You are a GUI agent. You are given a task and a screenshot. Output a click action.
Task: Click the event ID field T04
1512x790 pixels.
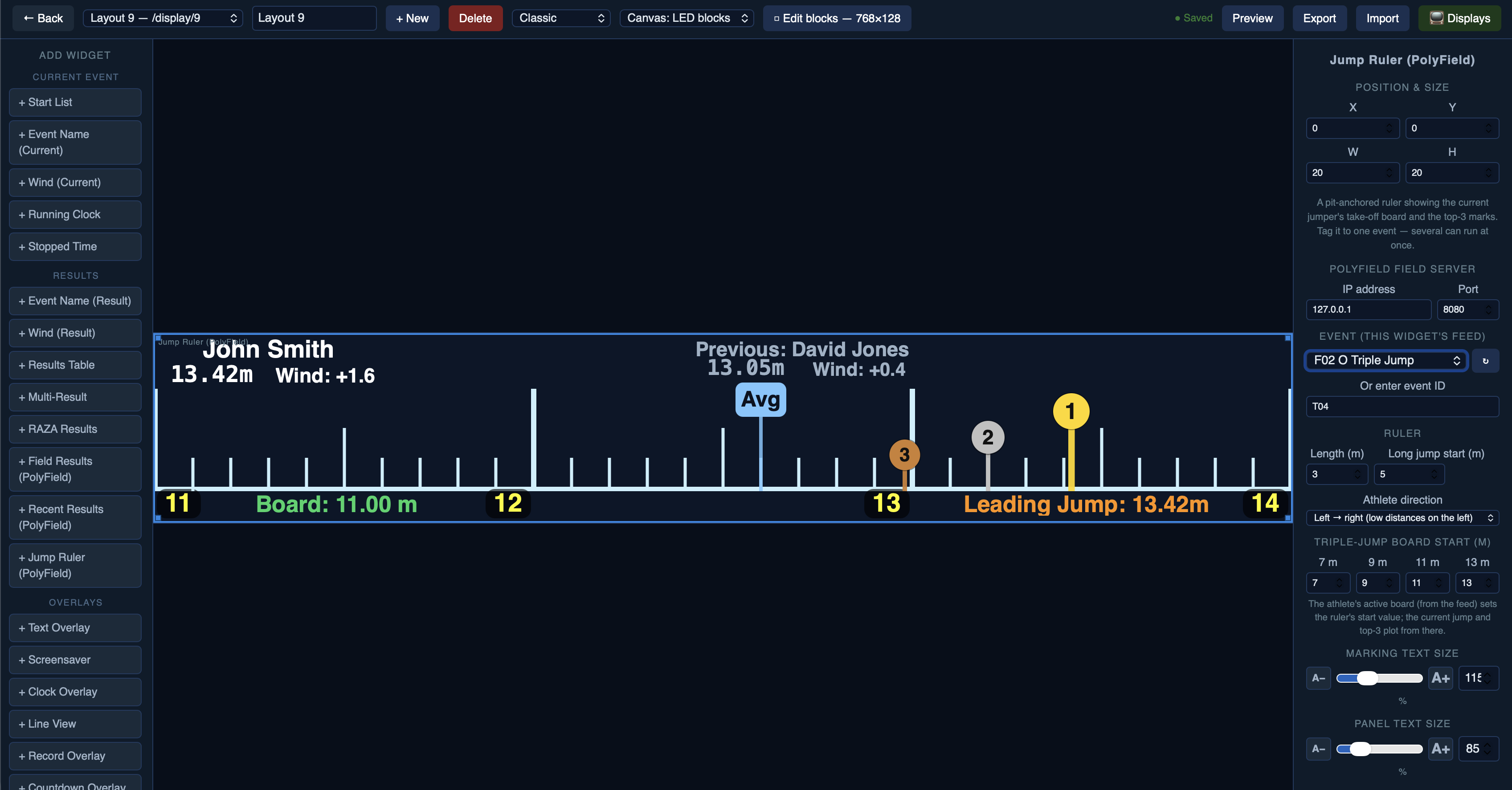(1402, 406)
